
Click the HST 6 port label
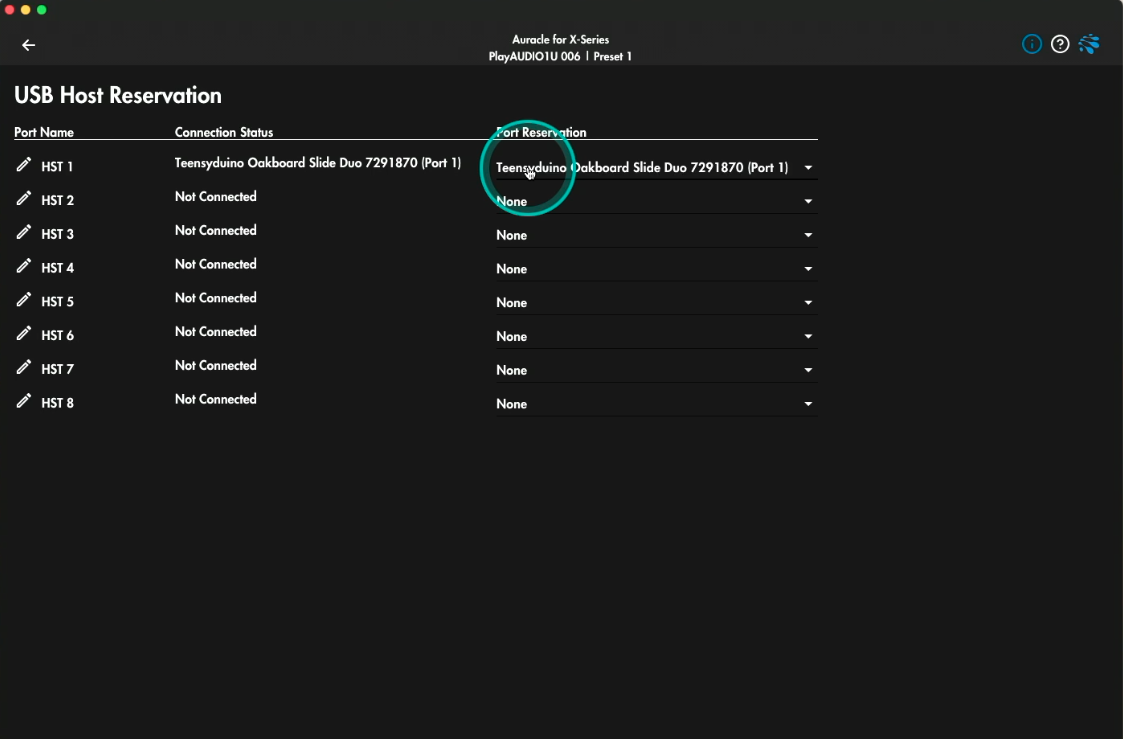click(57, 335)
